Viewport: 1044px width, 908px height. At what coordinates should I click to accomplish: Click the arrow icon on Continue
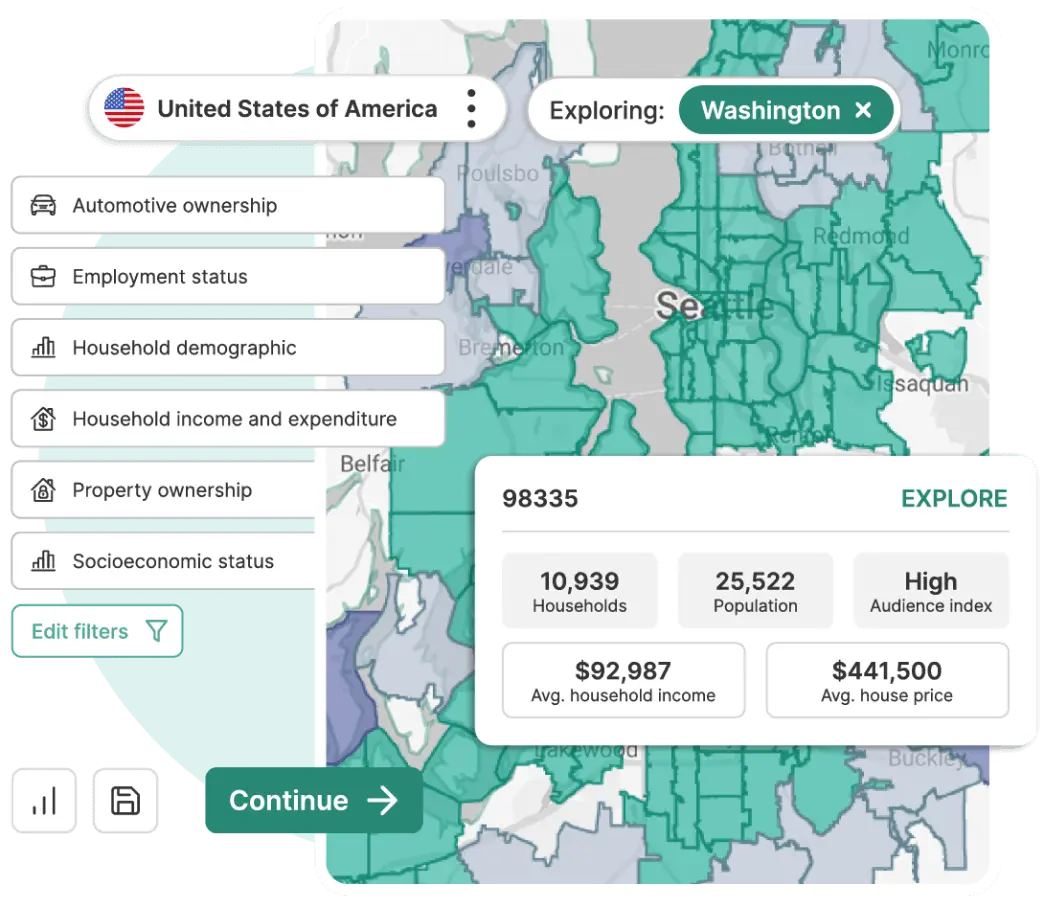383,800
